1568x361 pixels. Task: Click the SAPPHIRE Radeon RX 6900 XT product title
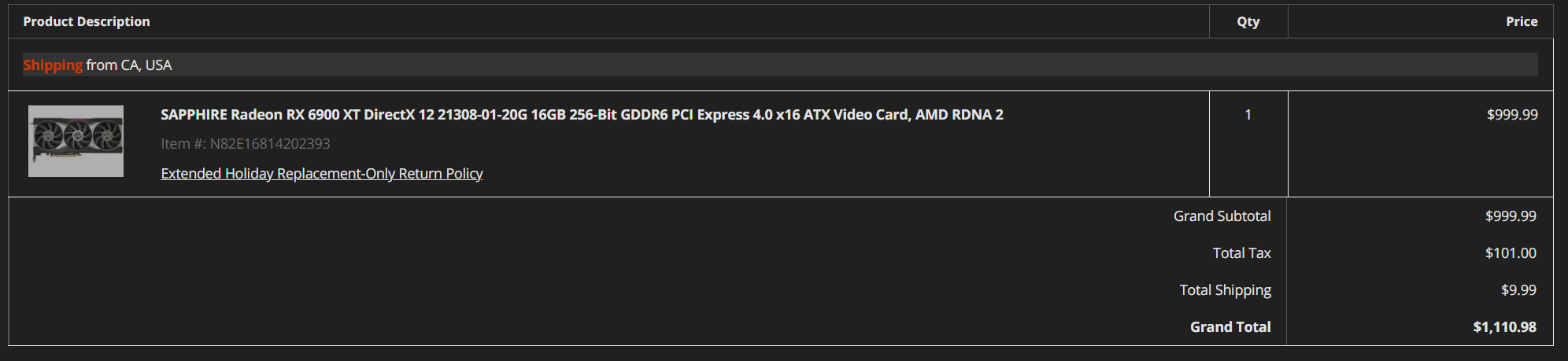click(582, 115)
